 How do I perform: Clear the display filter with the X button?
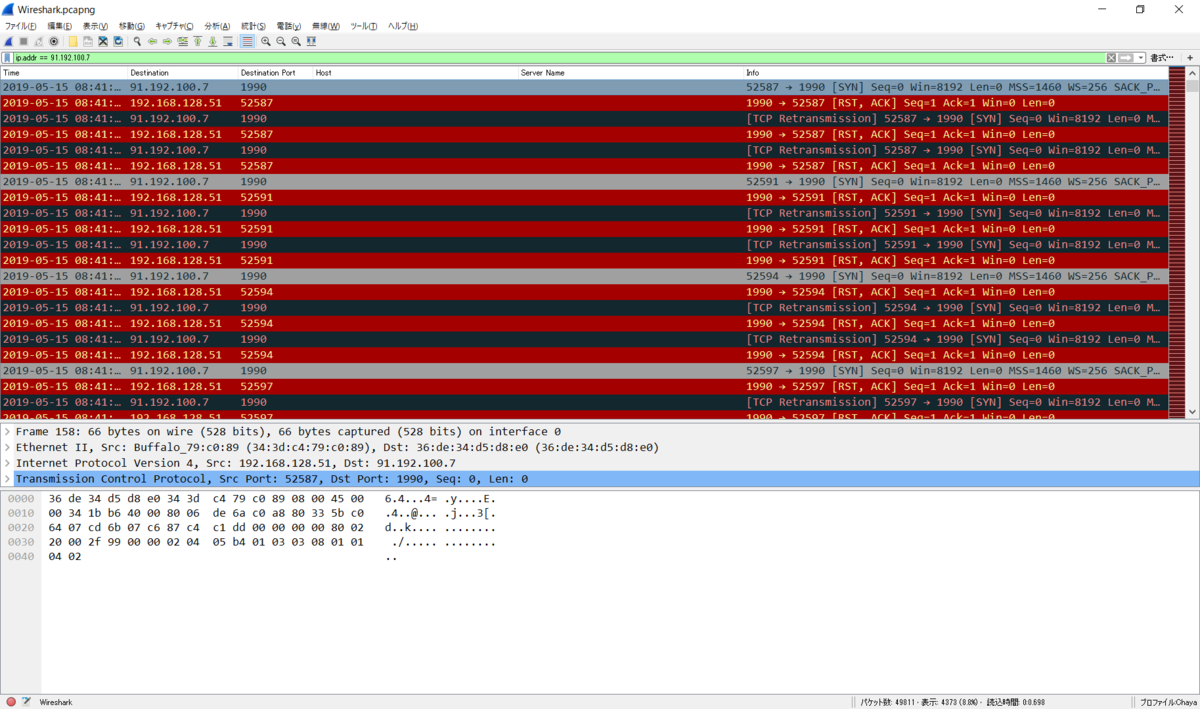click(x=1111, y=58)
